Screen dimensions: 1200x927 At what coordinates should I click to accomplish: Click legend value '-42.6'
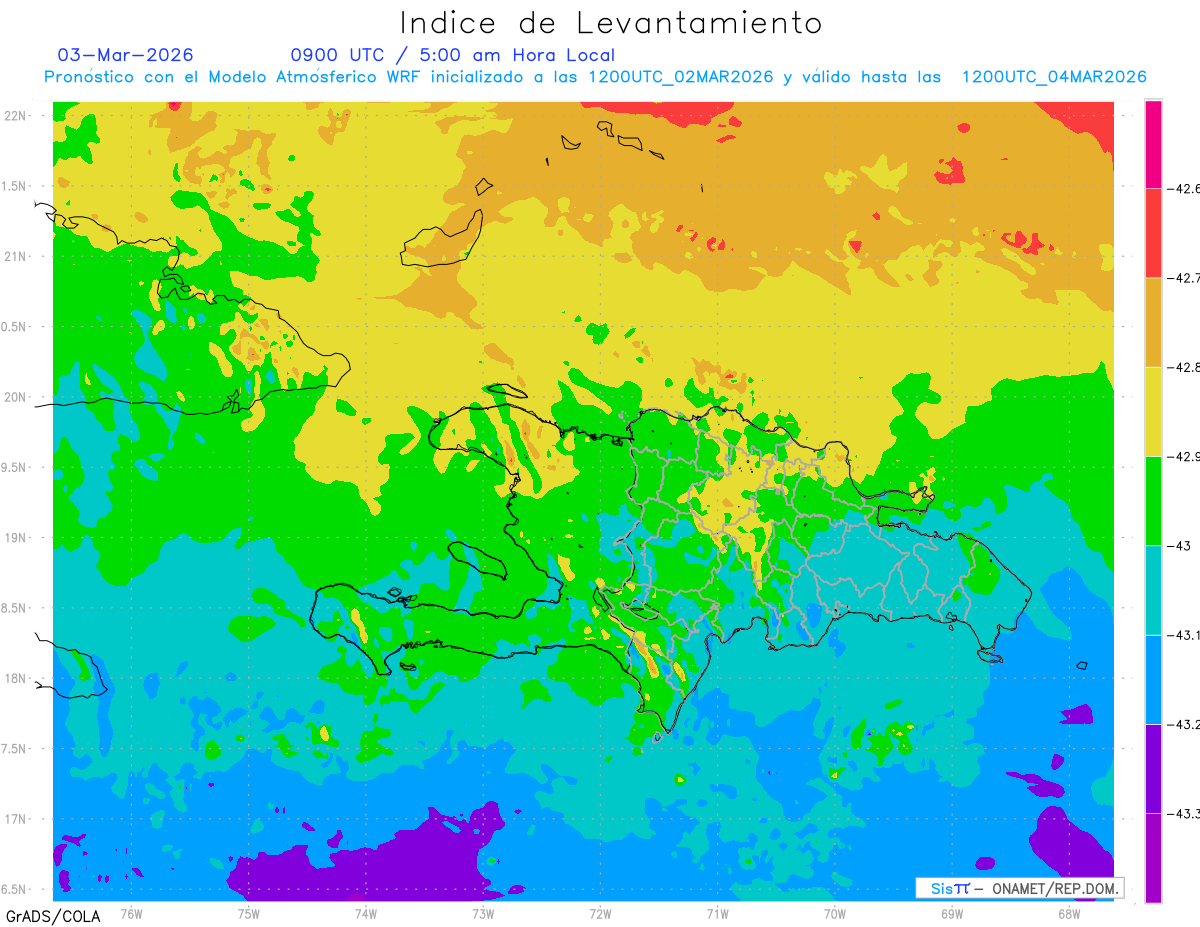1183,189
